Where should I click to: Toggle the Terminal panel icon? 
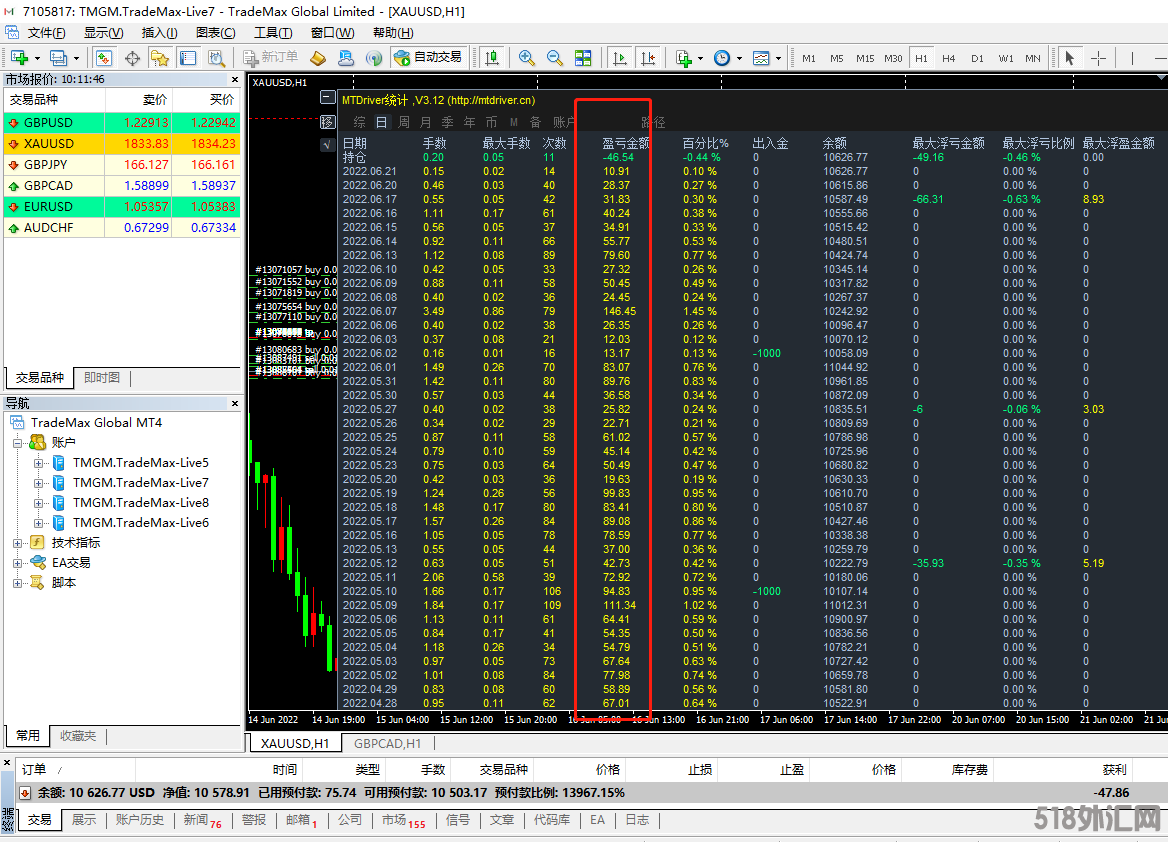[188, 57]
